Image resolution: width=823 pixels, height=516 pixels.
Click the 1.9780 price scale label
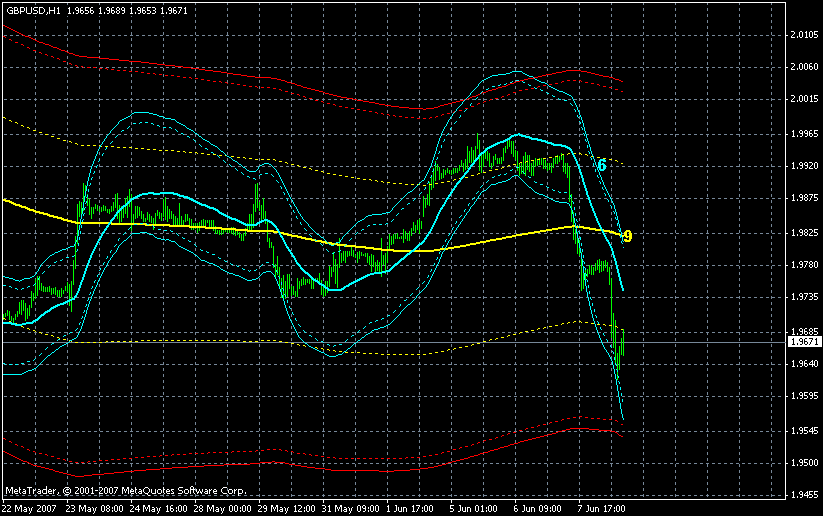tap(805, 265)
